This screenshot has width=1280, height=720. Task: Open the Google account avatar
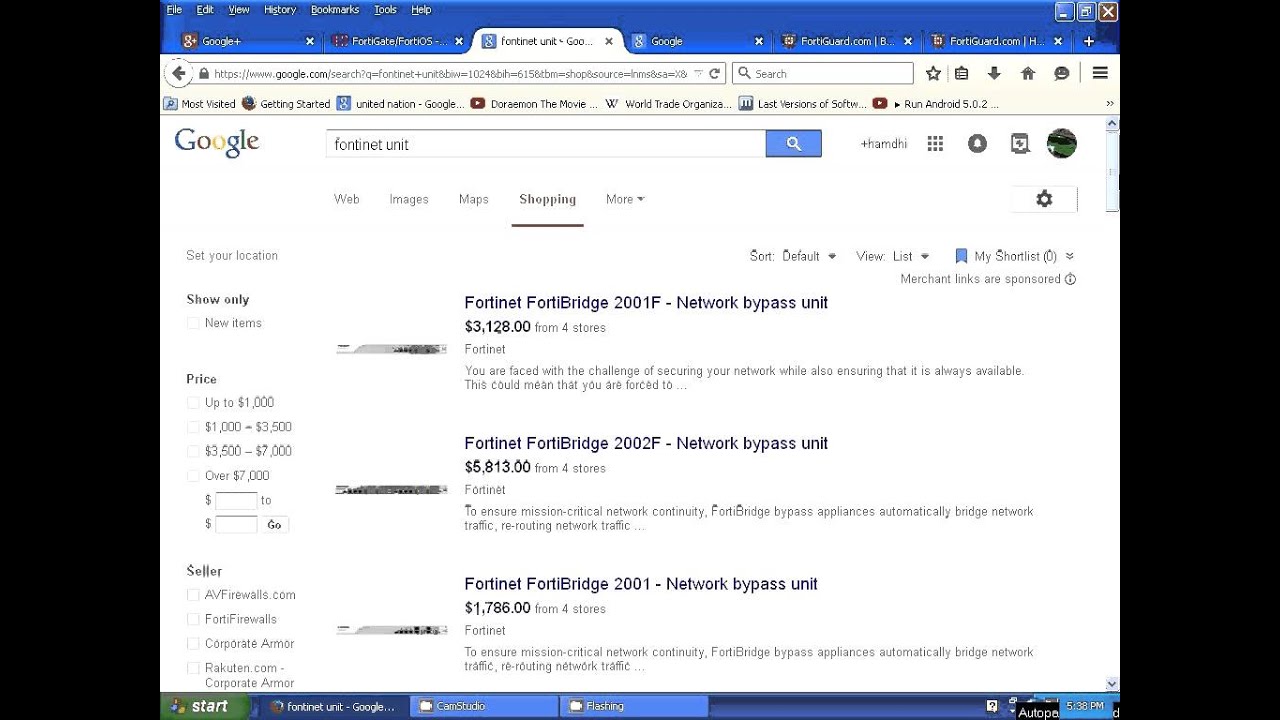(x=1061, y=143)
